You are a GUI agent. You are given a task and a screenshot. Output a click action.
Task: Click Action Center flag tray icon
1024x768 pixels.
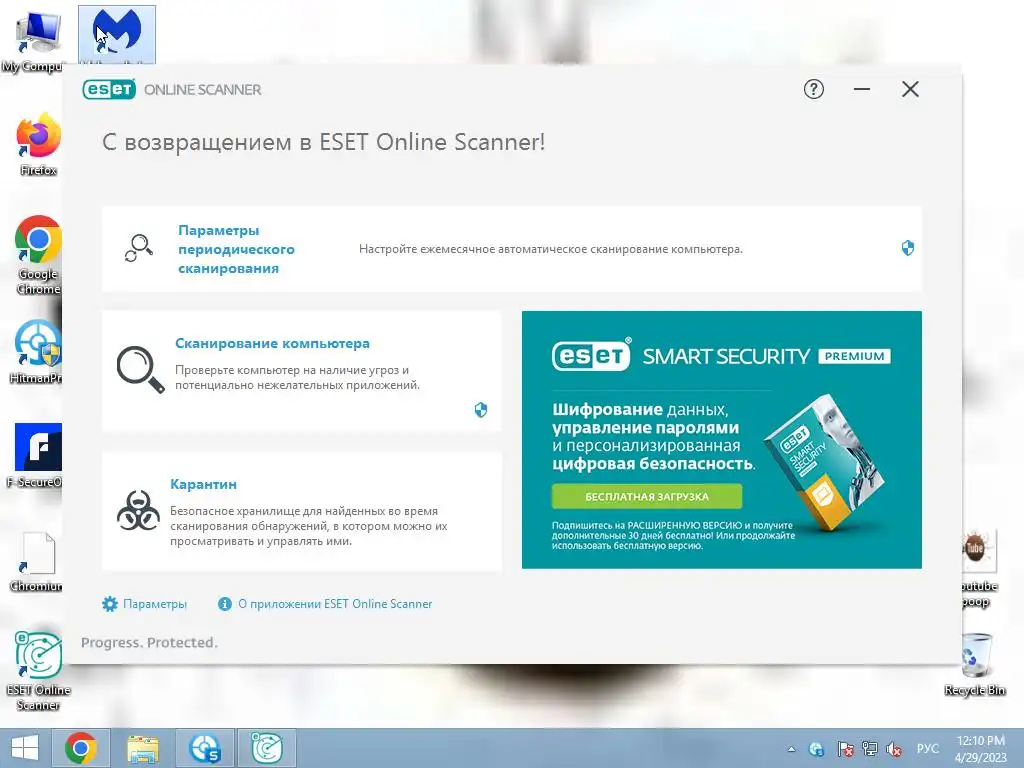845,748
